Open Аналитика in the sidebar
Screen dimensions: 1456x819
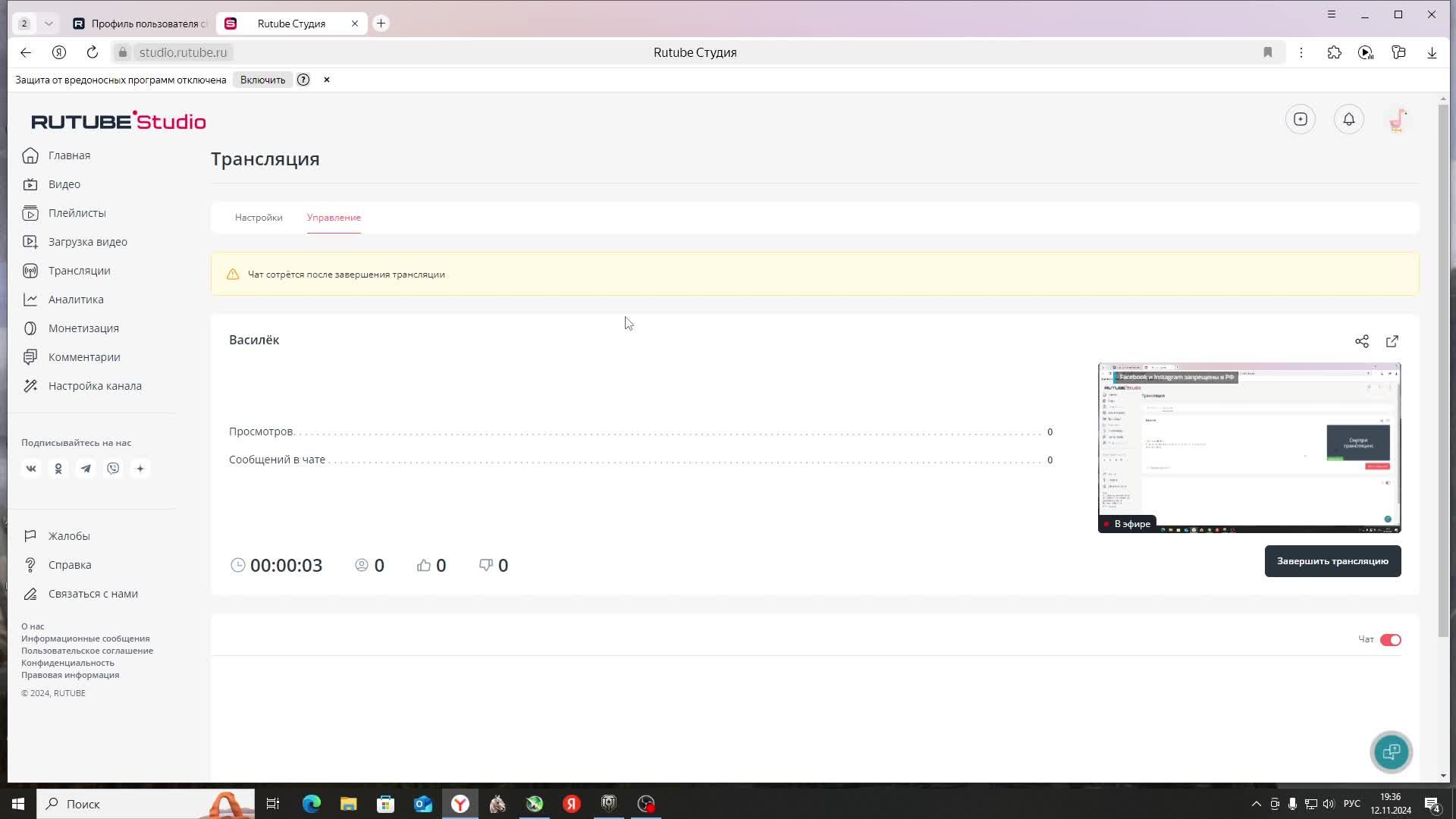(76, 300)
